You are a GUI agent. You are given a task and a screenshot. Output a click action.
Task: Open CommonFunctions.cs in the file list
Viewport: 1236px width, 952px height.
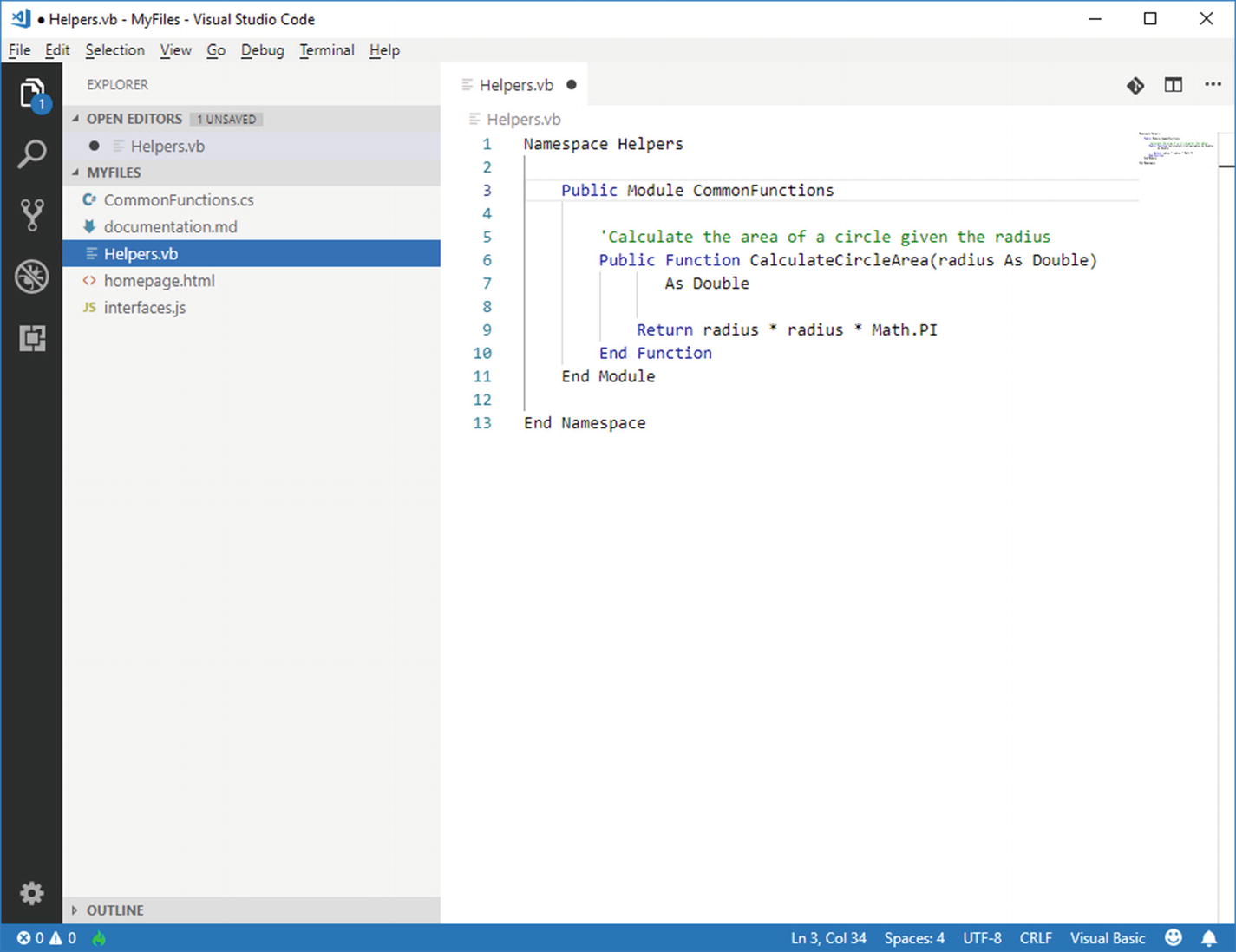(x=179, y=199)
